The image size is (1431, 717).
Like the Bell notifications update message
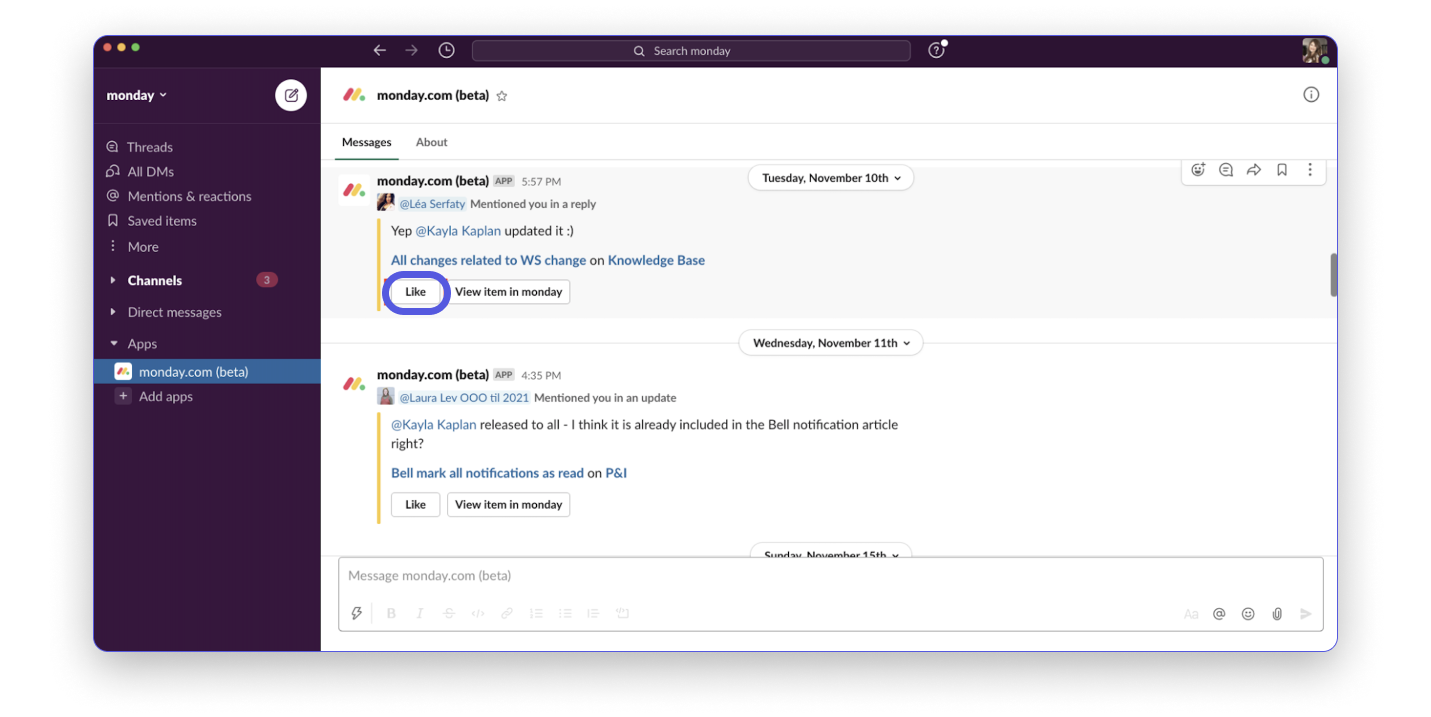pos(416,505)
